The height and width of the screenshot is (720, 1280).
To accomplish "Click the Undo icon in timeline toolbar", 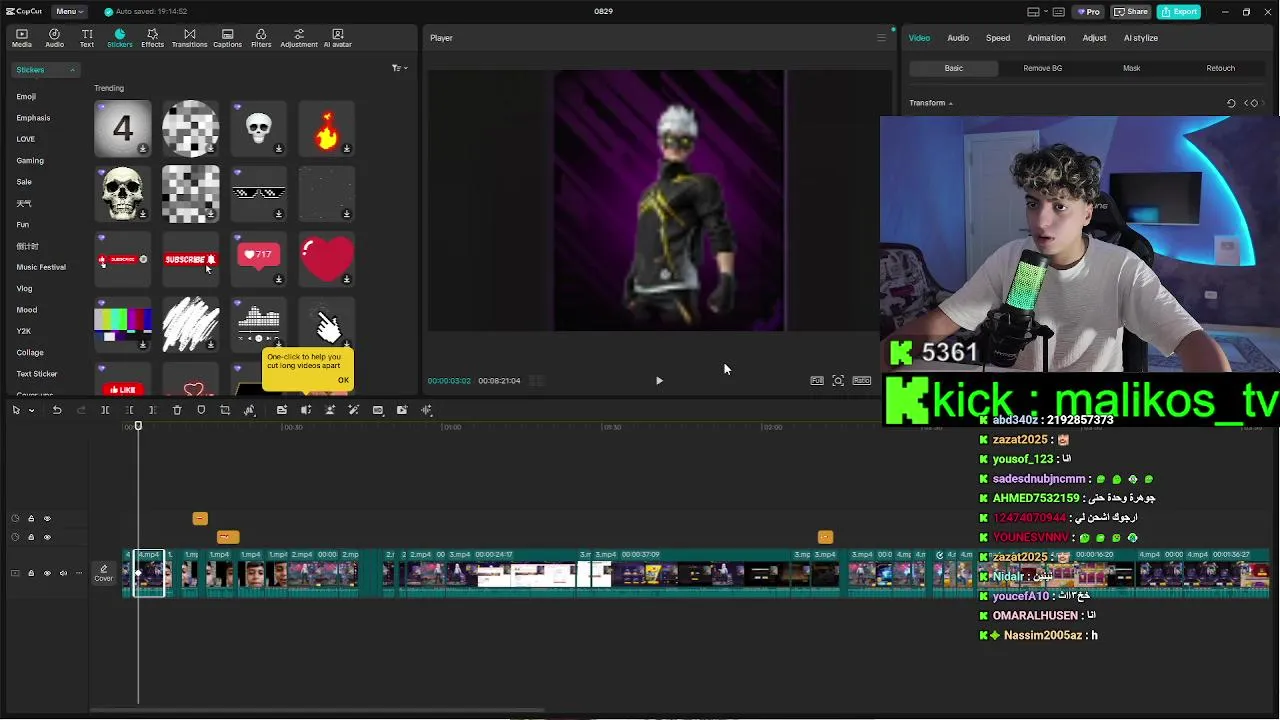I will pos(57,410).
